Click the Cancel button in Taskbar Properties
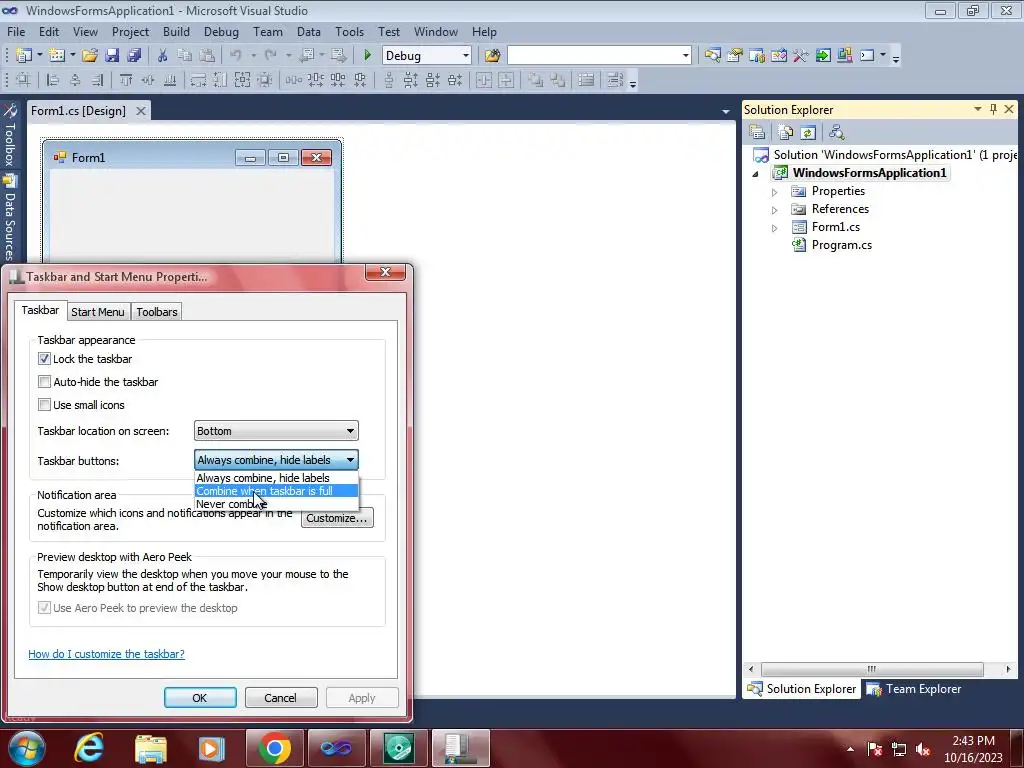Viewport: 1024px width, 768px height. pyautogui.click(x=281, y=697)
